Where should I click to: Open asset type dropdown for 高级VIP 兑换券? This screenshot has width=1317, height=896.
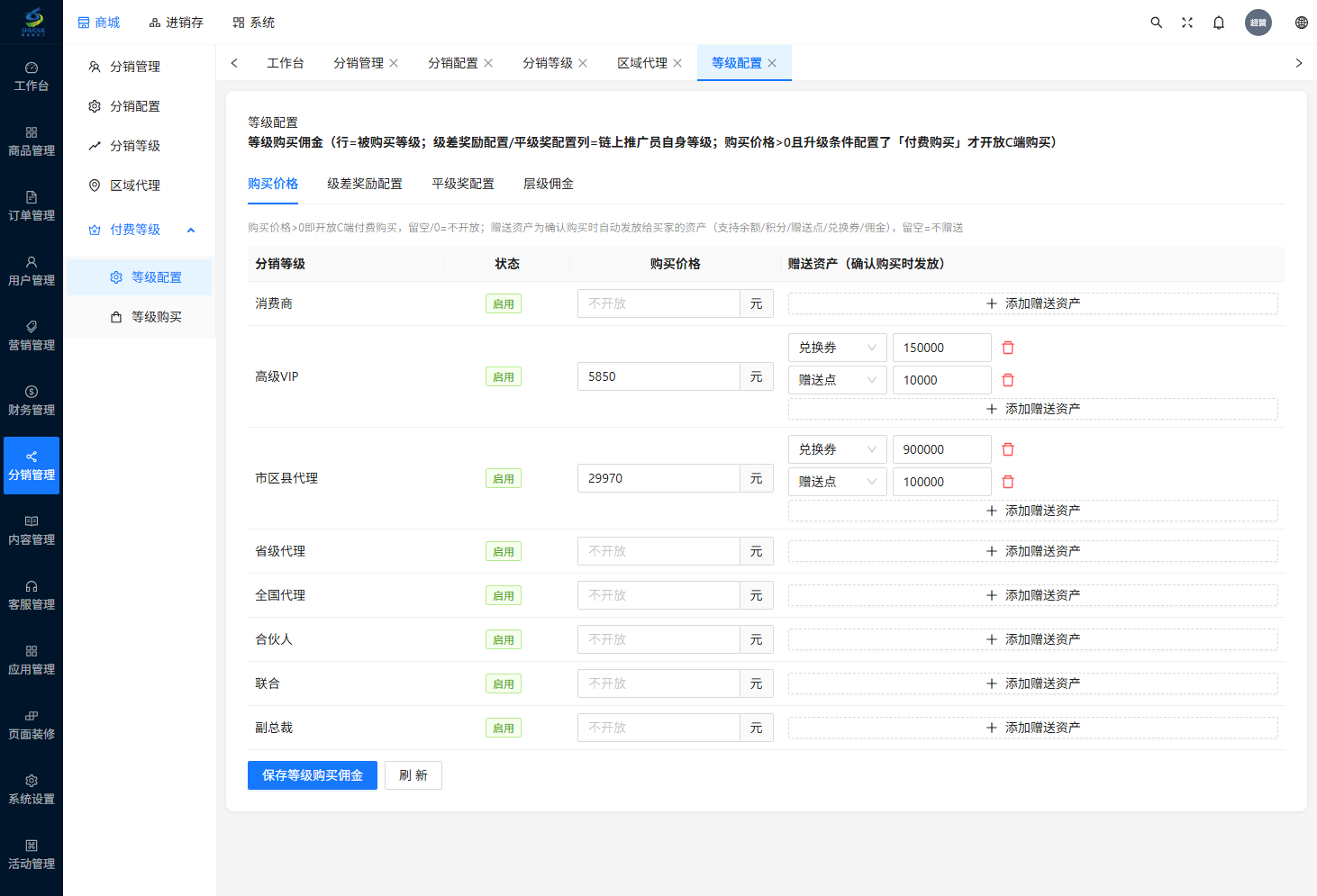(x=838, y=348)
